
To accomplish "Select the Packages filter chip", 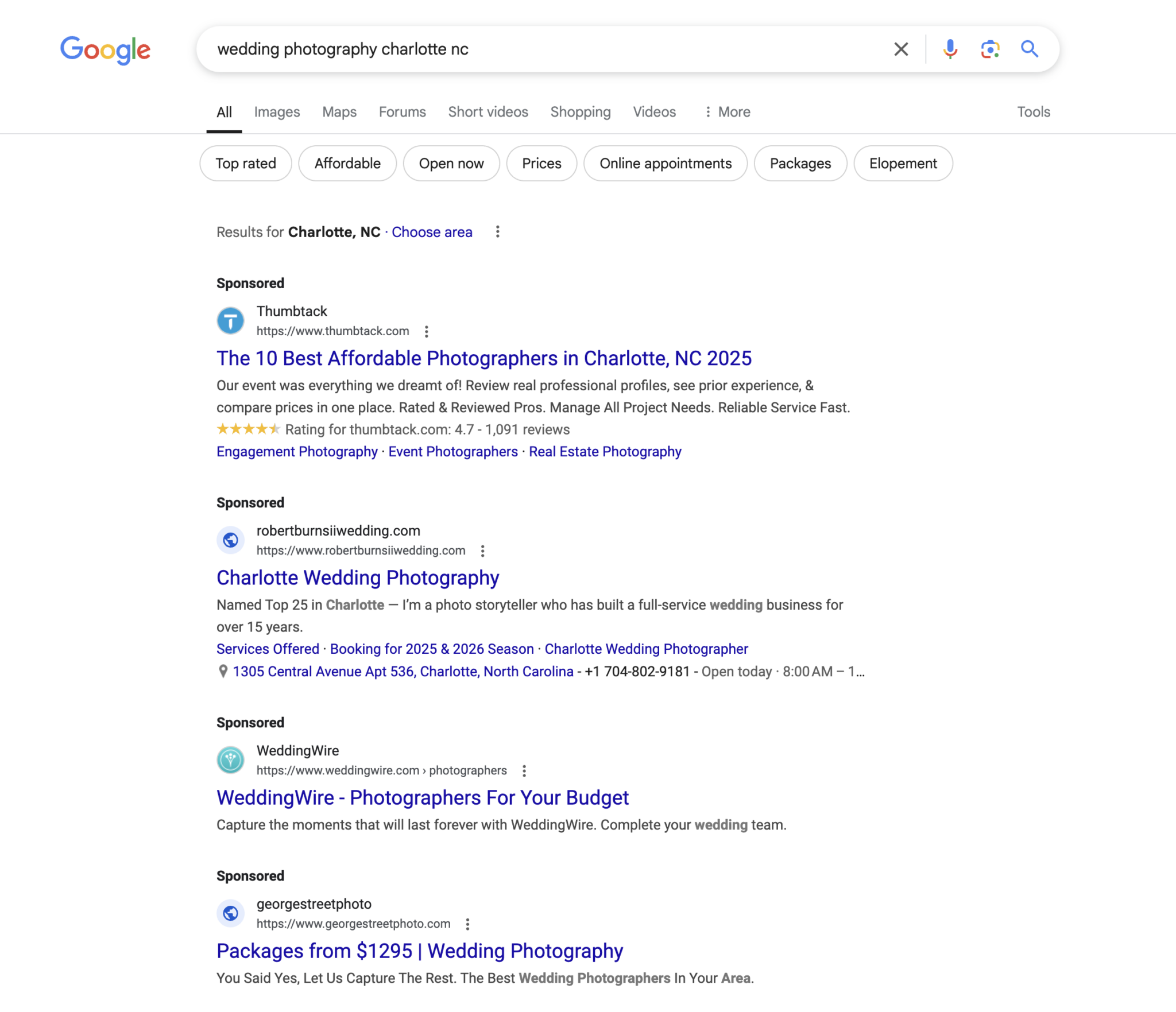I will pyautogui.click(x=800, y=164).
